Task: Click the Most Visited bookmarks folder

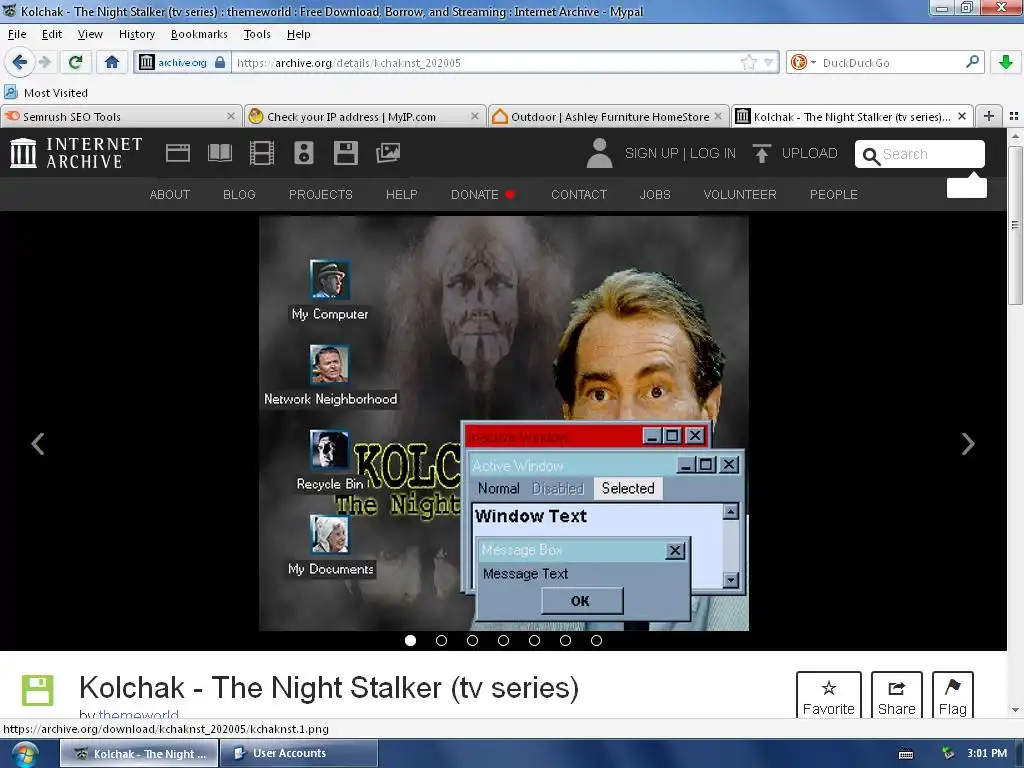Action: click(46, 93)
